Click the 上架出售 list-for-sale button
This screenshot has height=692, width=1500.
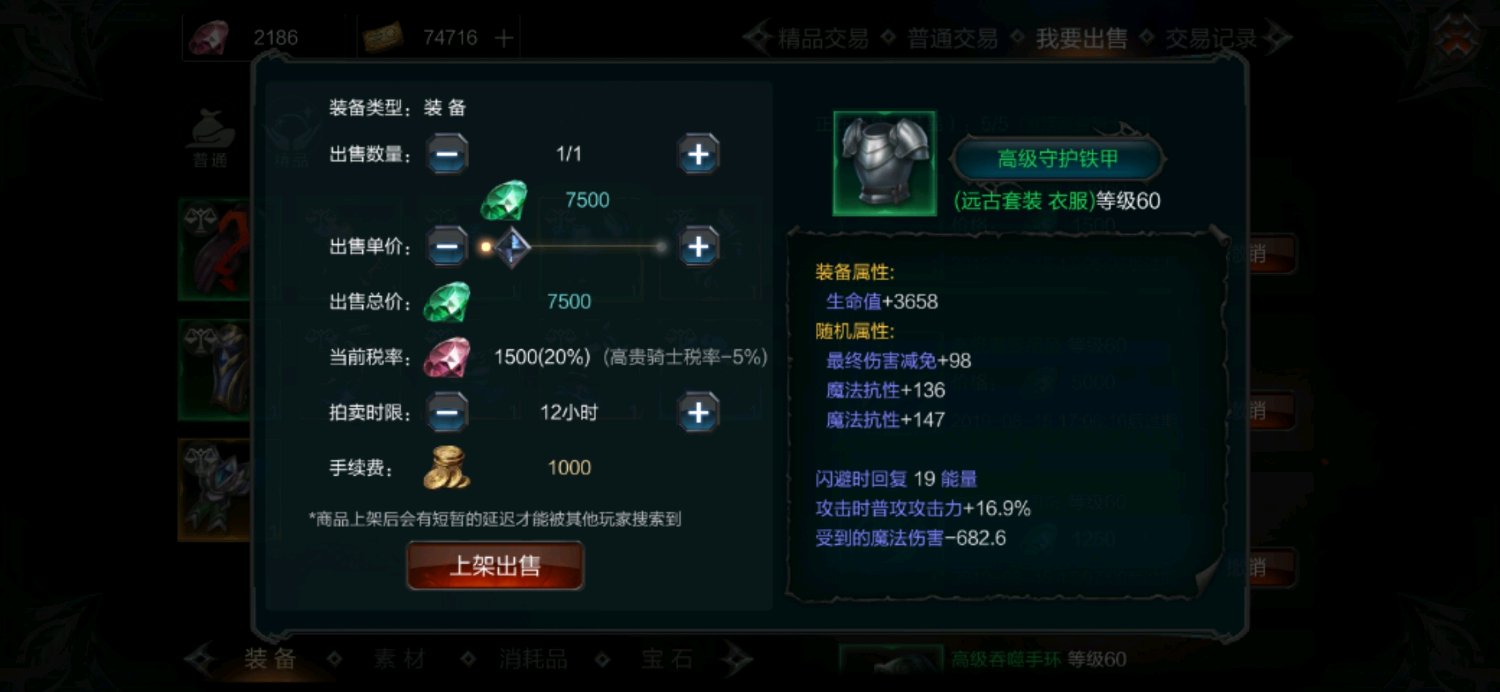pos(495,566)
